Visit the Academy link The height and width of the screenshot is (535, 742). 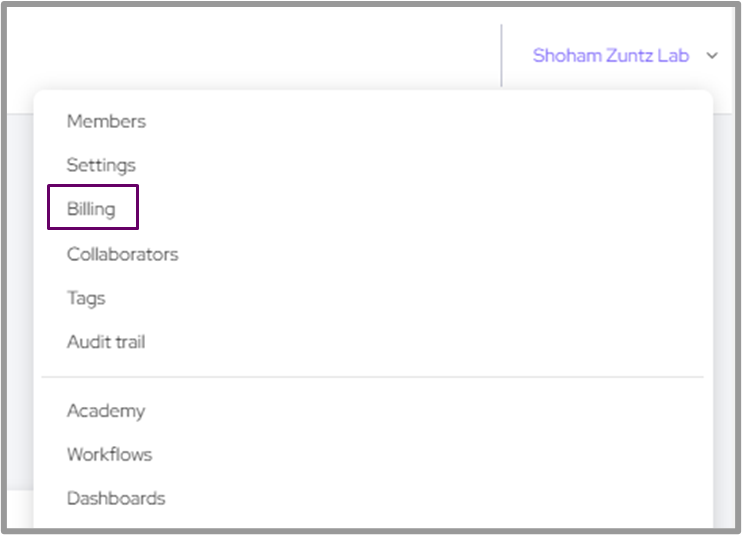[x=106, y=411]
